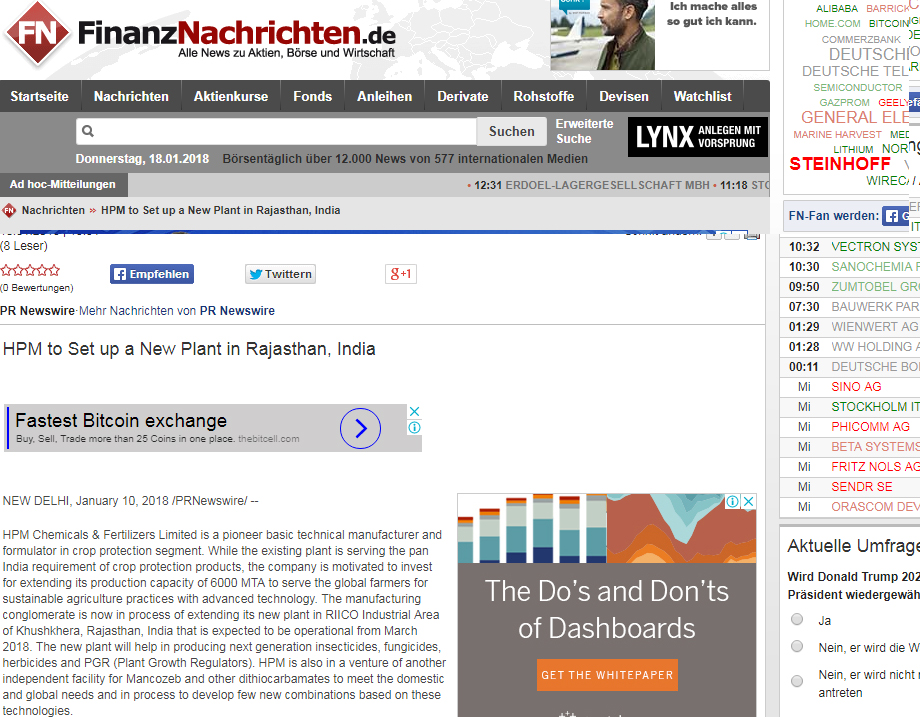The height and width of the screenshot is (717, 920).
Task: Focus the site search input field
Action: (276, 131)
